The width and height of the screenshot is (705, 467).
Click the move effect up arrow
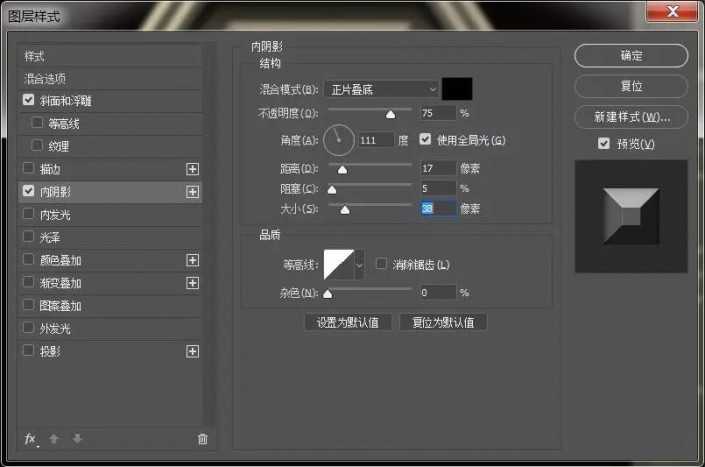pyautogui.click(x=56, y=438)
